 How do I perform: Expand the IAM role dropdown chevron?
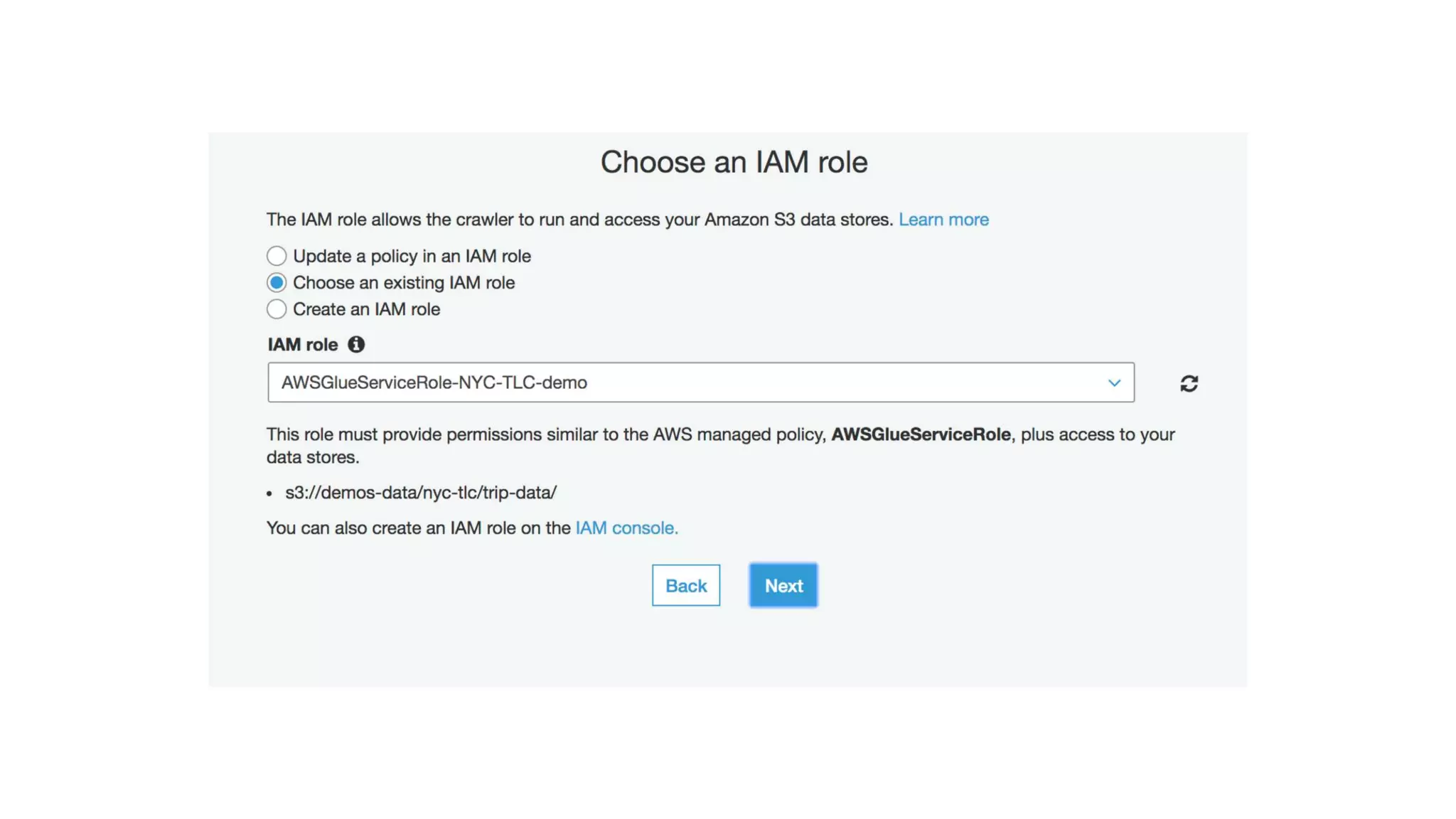pyautogui.click(x=1113, y=383)
